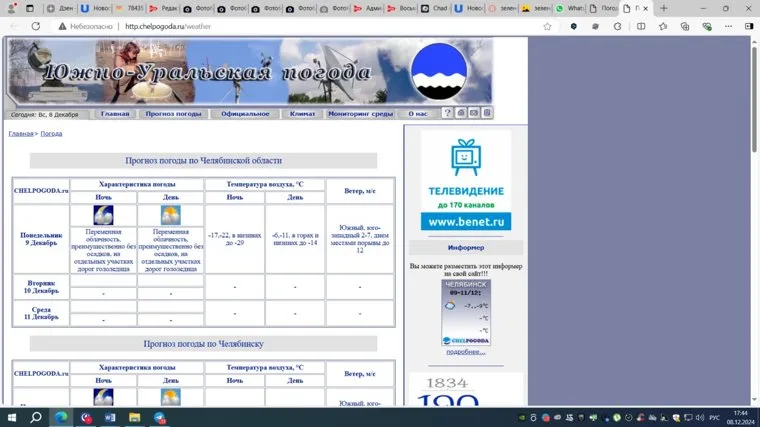Click the envelope mail icon in navbar
The image size is (760, 427).
click(474, 113)
